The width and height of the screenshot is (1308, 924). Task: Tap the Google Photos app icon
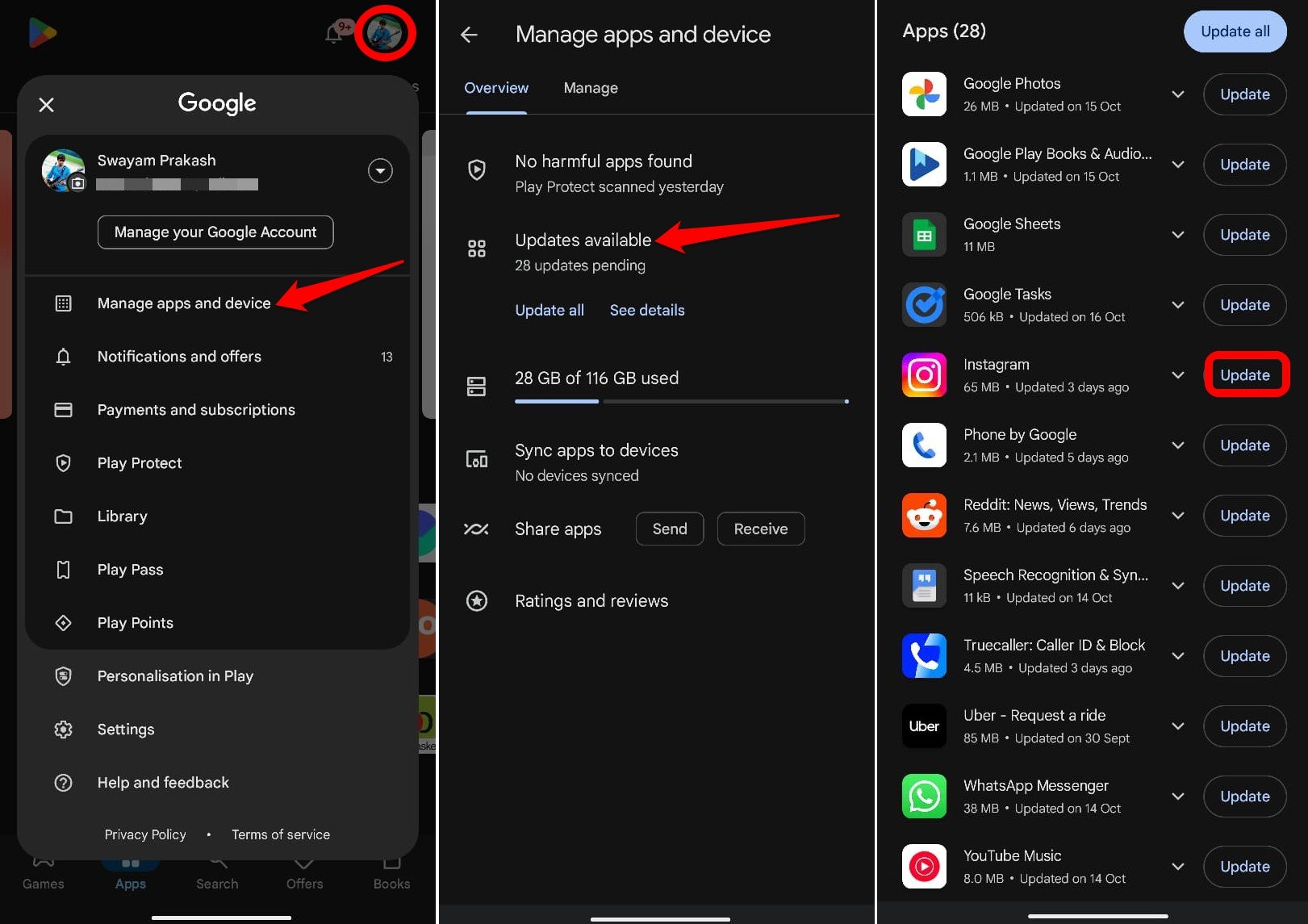[924, 94]
